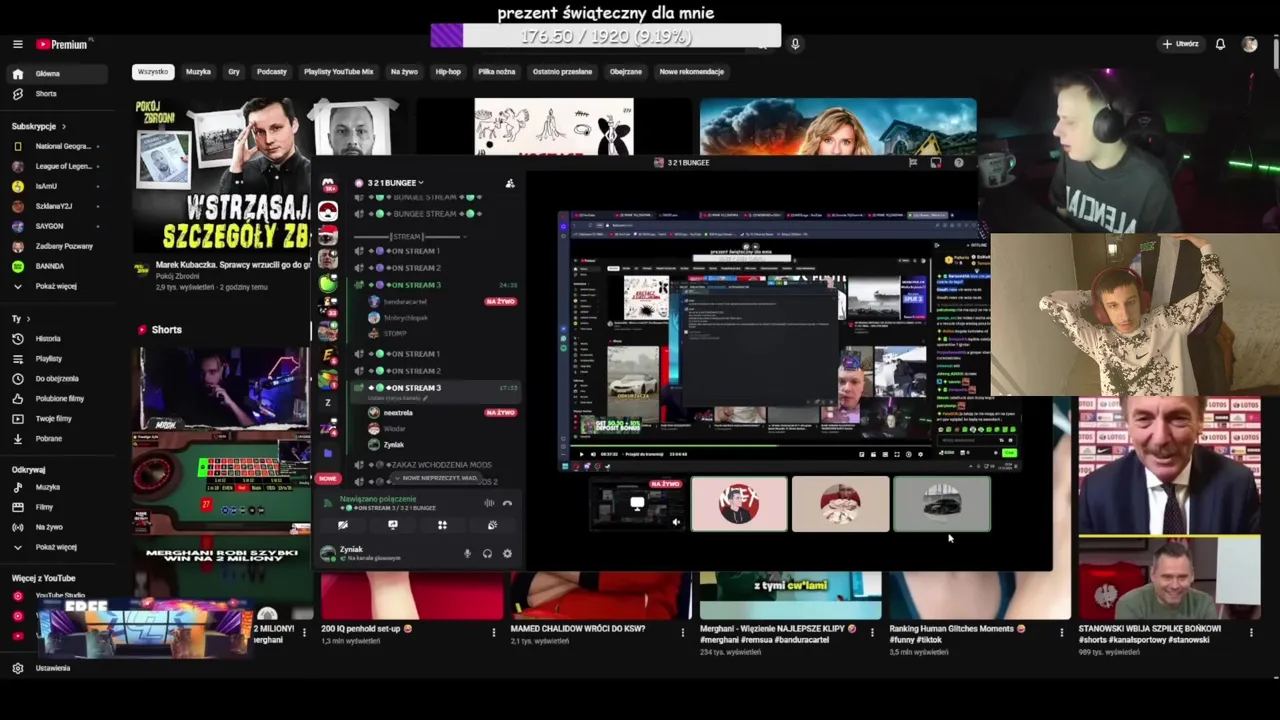1280x720 pixels.
Task: Expand the Ty section
Action: [x=20, y=318]
